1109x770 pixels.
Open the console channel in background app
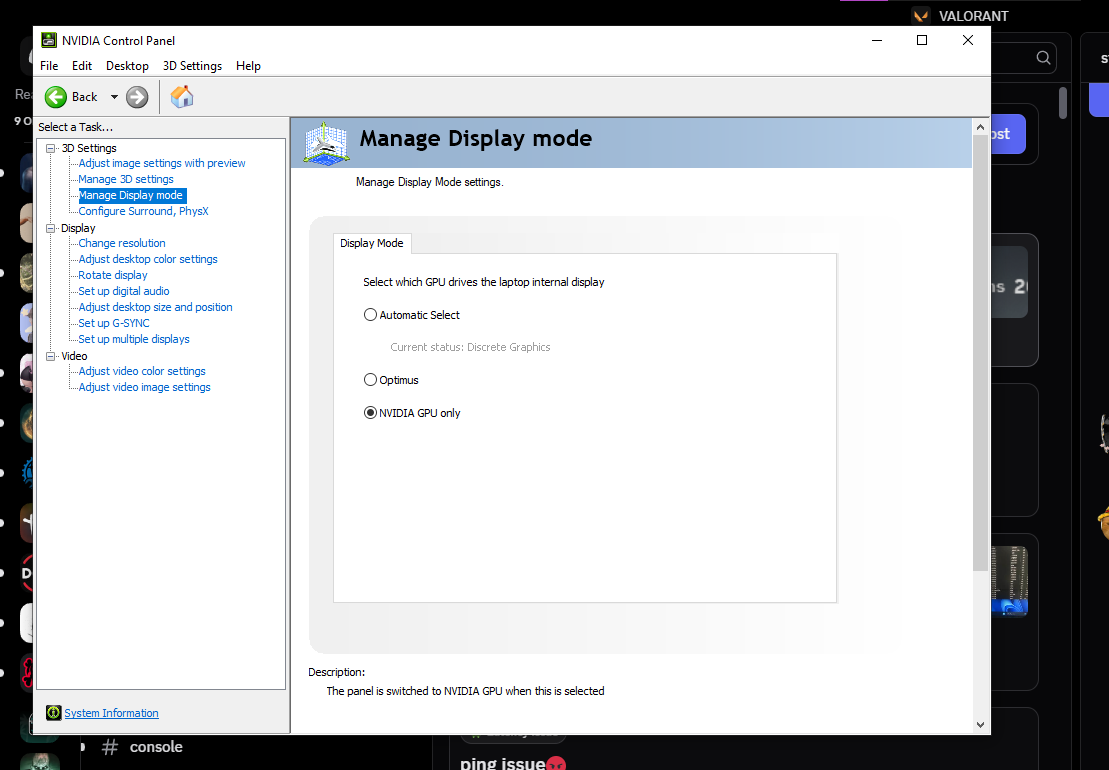142,747
